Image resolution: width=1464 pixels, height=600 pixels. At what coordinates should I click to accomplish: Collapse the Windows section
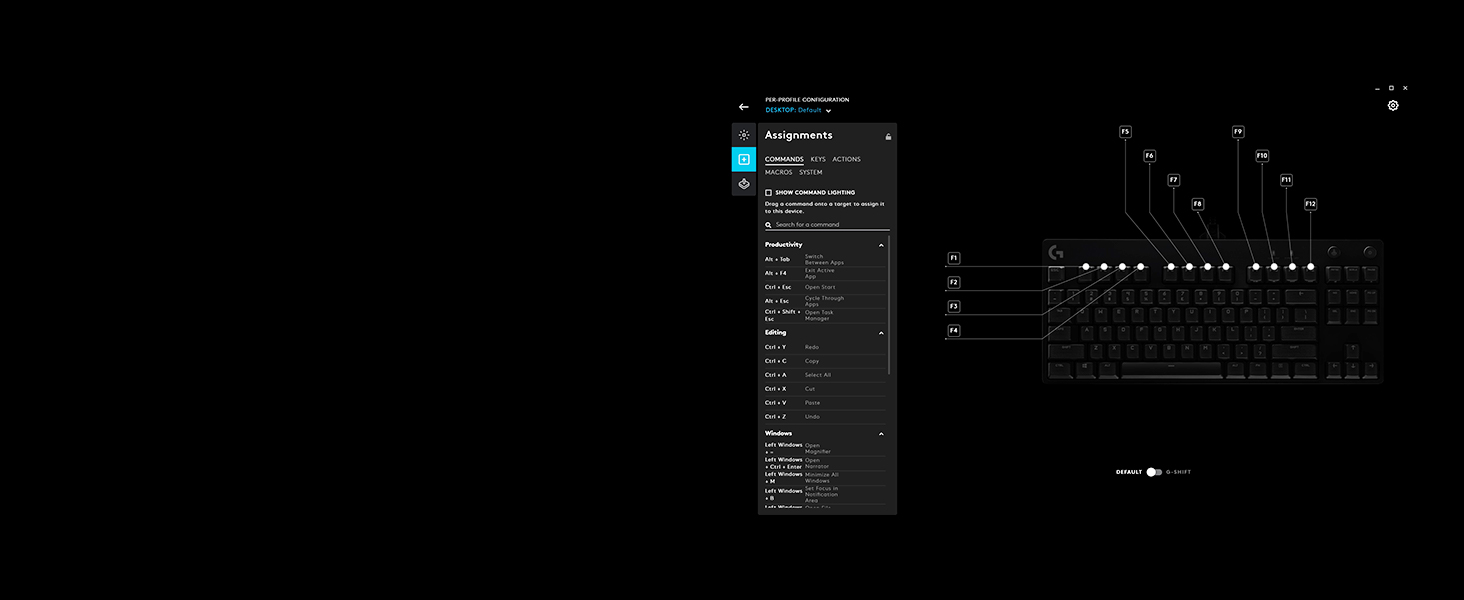tap(881, 434)
